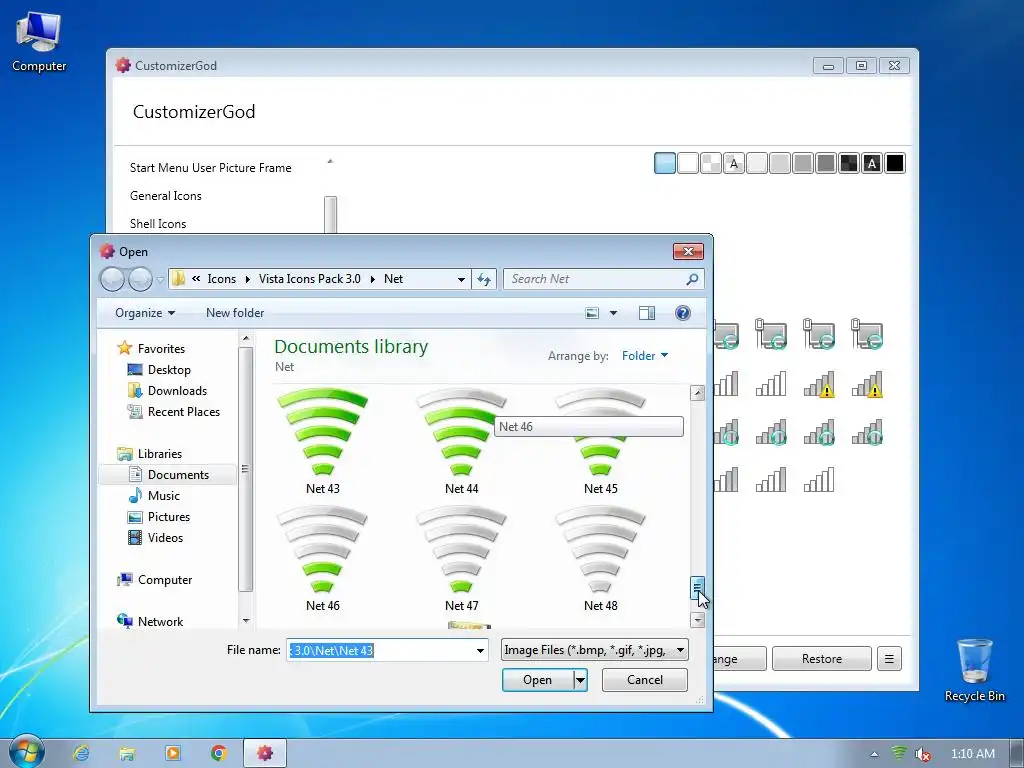1024x768 pixels.
Task: Open the view options dropdown arrow
Action: point(613,313)
